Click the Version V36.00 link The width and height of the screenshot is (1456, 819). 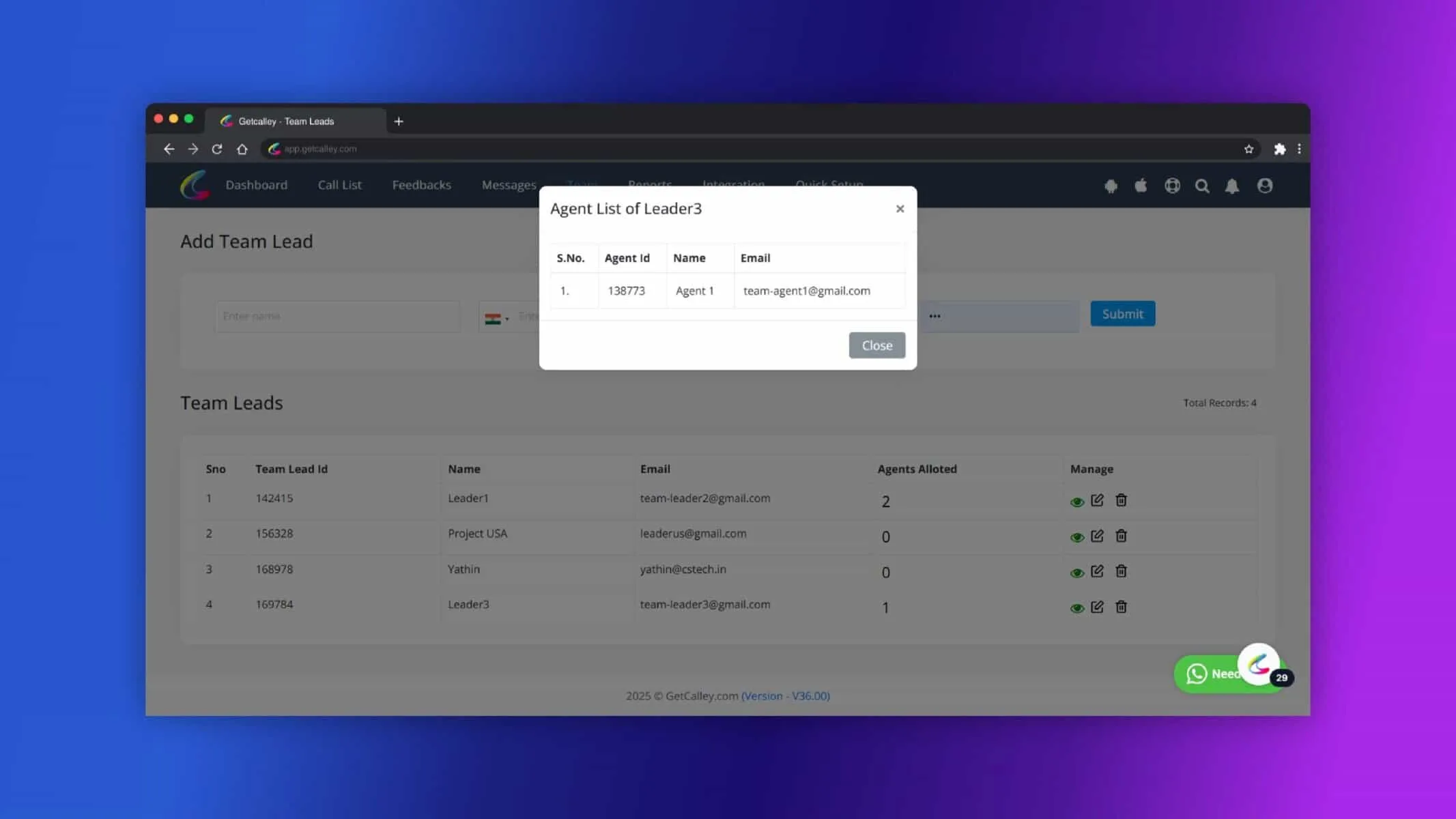786,696
